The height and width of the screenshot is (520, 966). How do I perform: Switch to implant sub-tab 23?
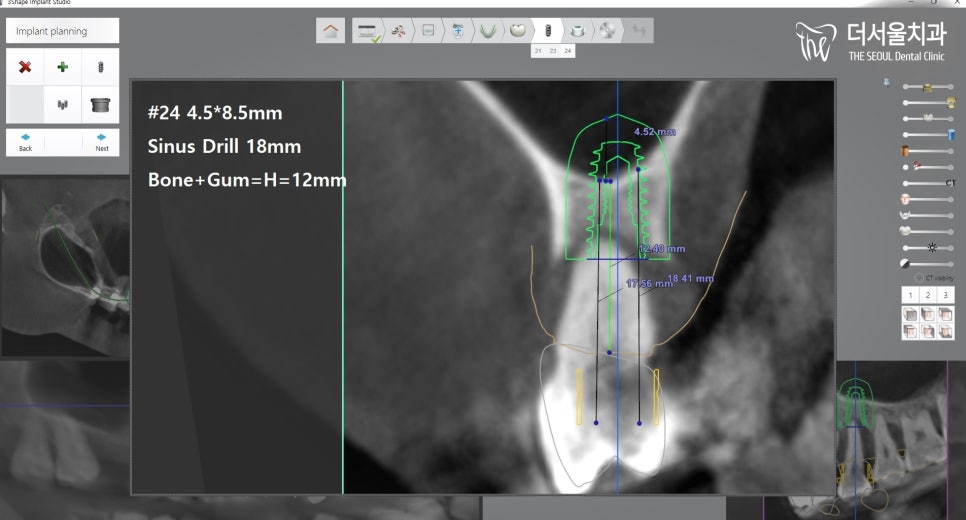(x=553, y=51)
